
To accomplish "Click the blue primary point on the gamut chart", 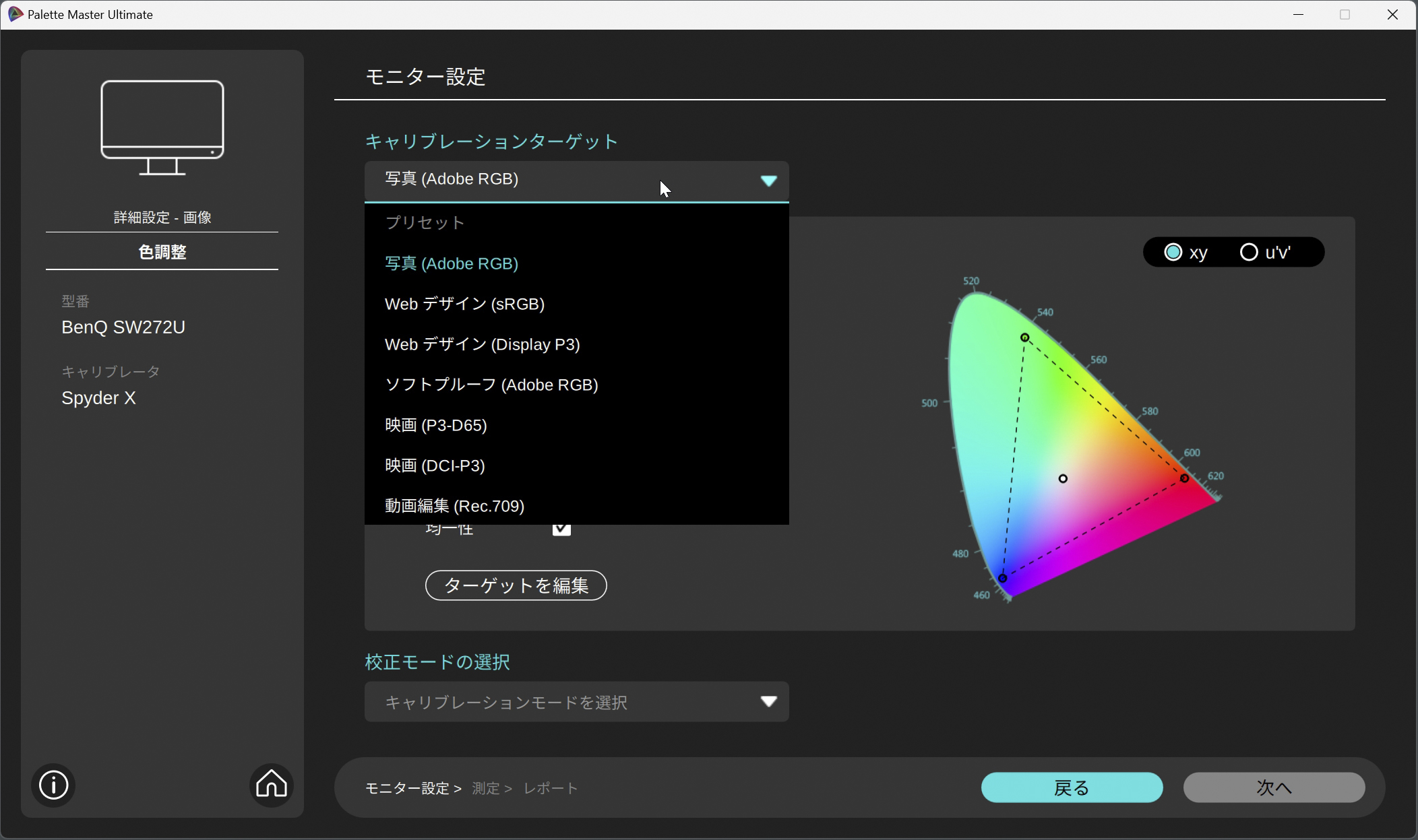I will (1002, 578).
